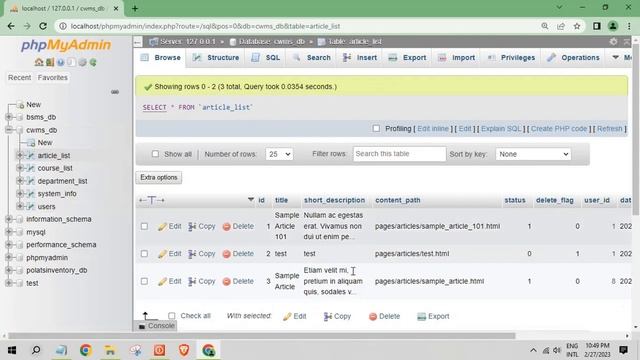Viewport: 640px width, 360px height.
Task: Expand the polatsinventory_db database node
Action: point(9,270)
